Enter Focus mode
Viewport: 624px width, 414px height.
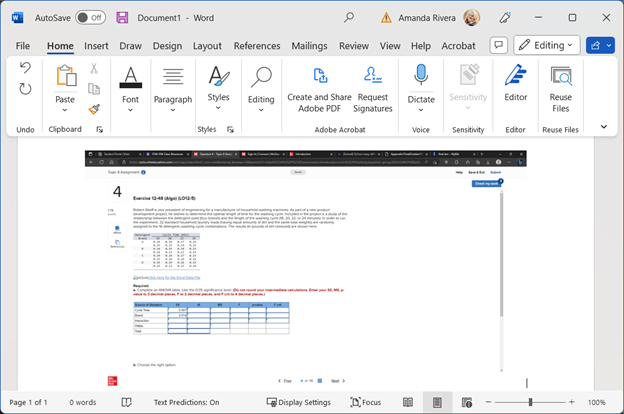366,402
